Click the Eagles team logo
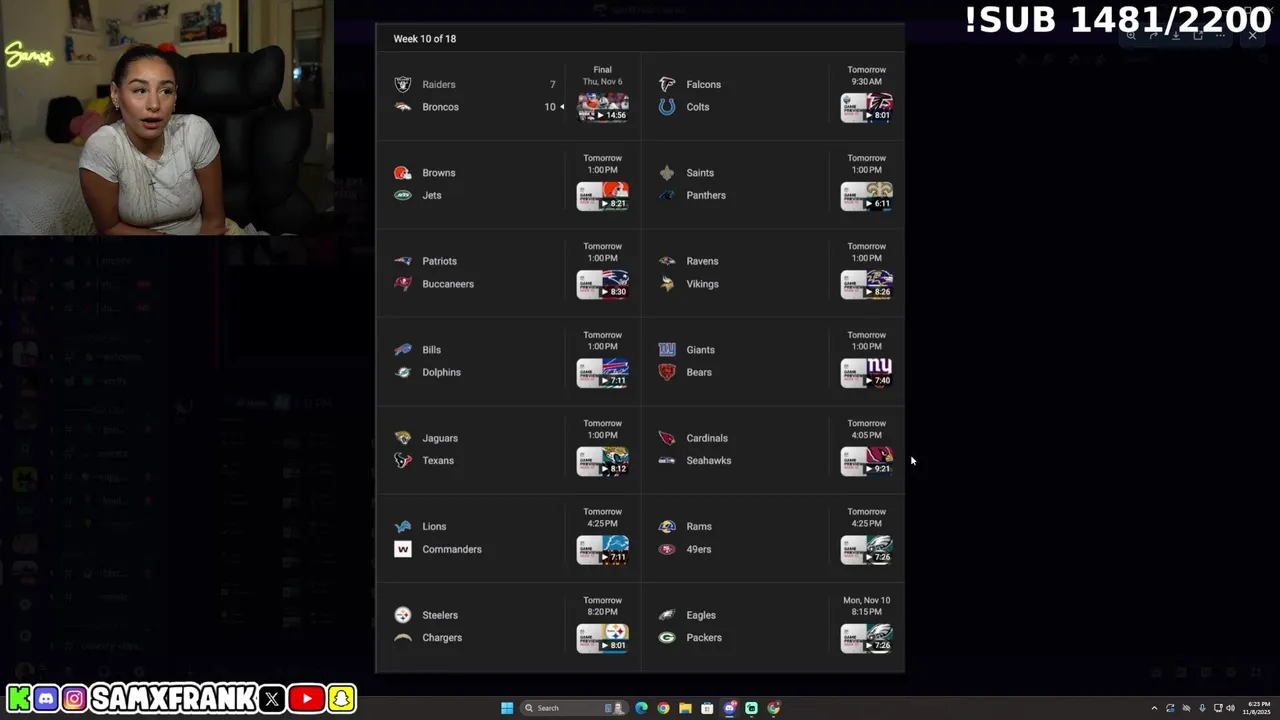The width and height of the screenshot is (1280, 720). click(667, 615)
